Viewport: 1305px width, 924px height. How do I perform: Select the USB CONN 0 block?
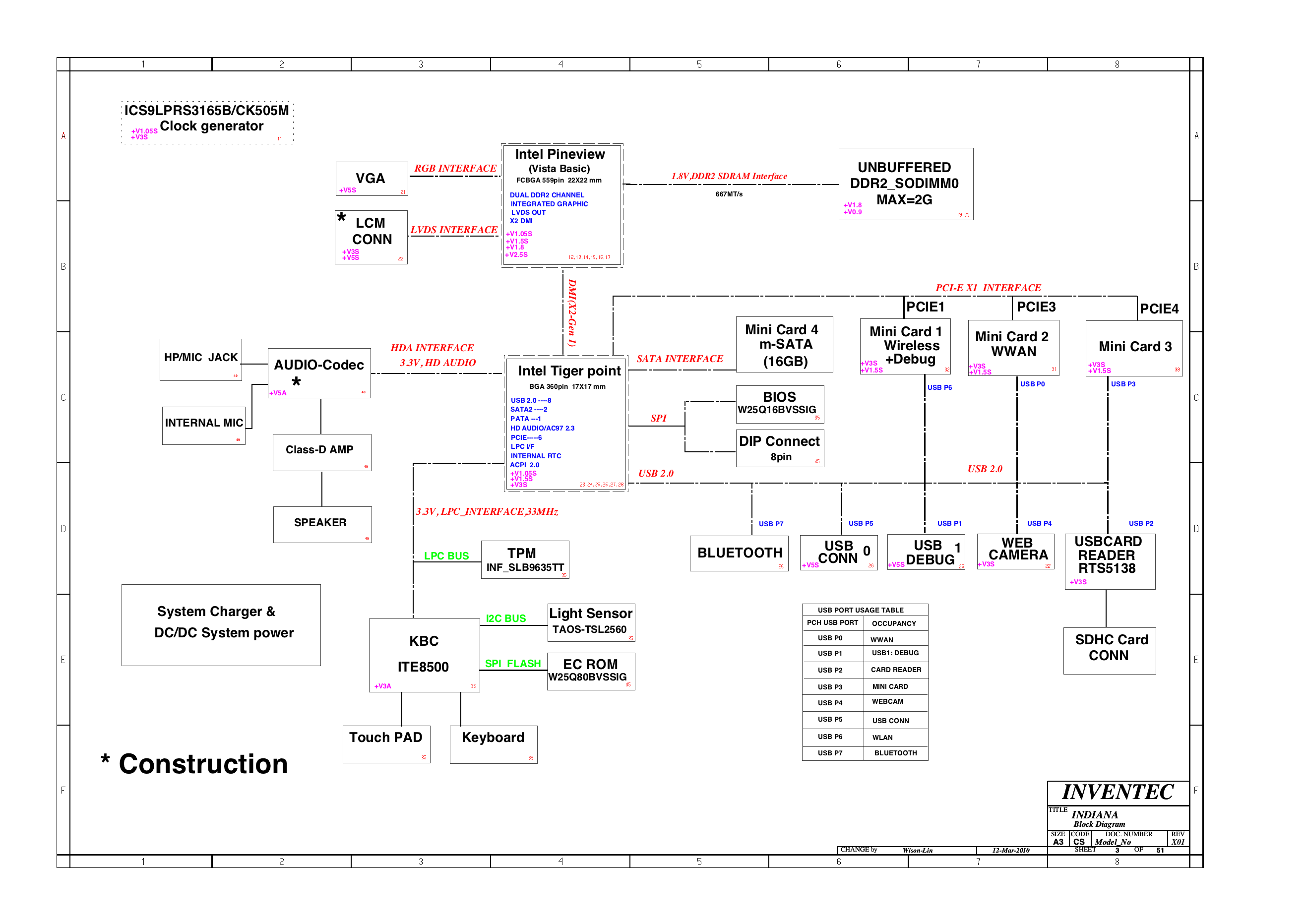(839, 553)
